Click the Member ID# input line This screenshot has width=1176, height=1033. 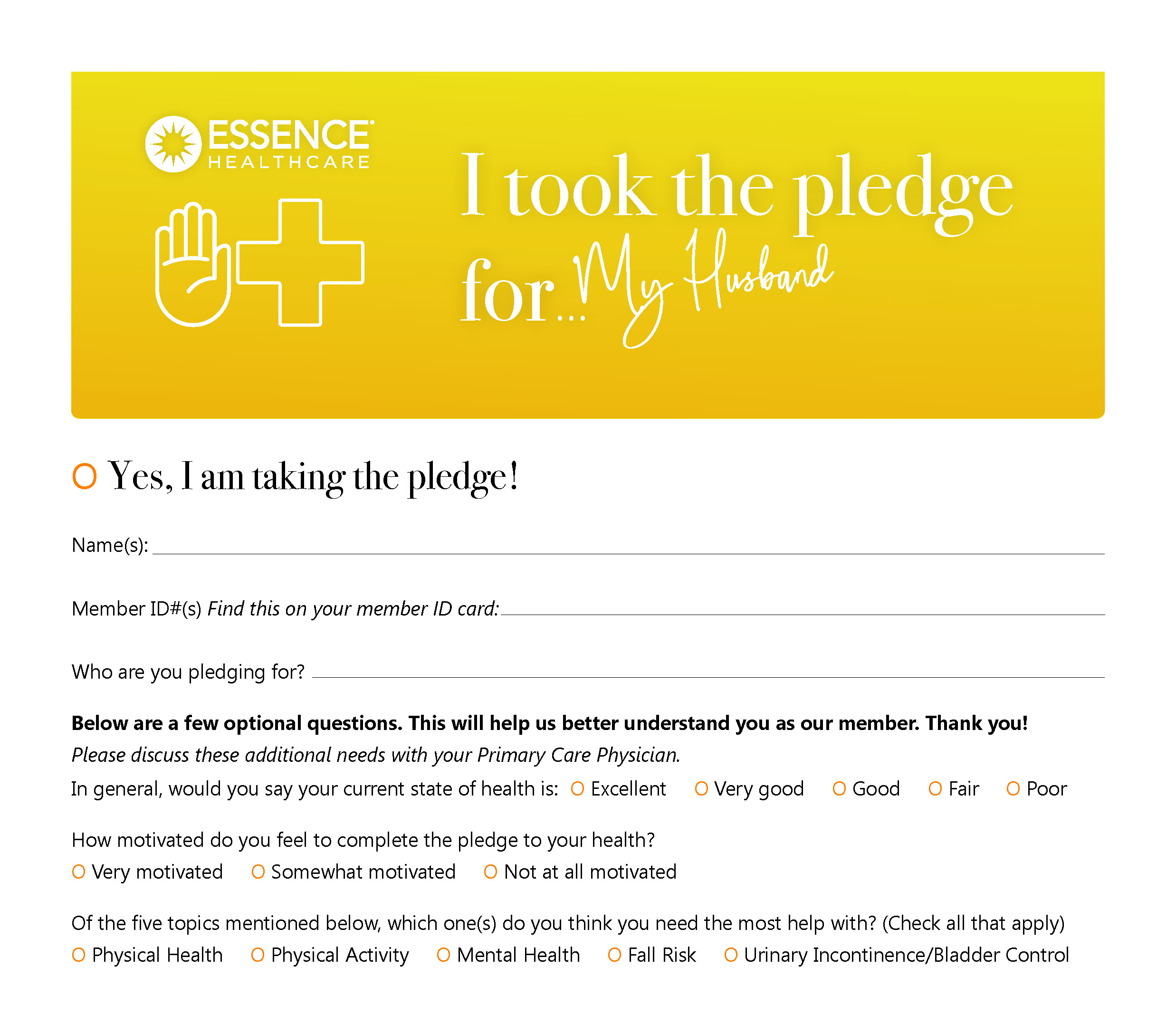coord(802,607)
